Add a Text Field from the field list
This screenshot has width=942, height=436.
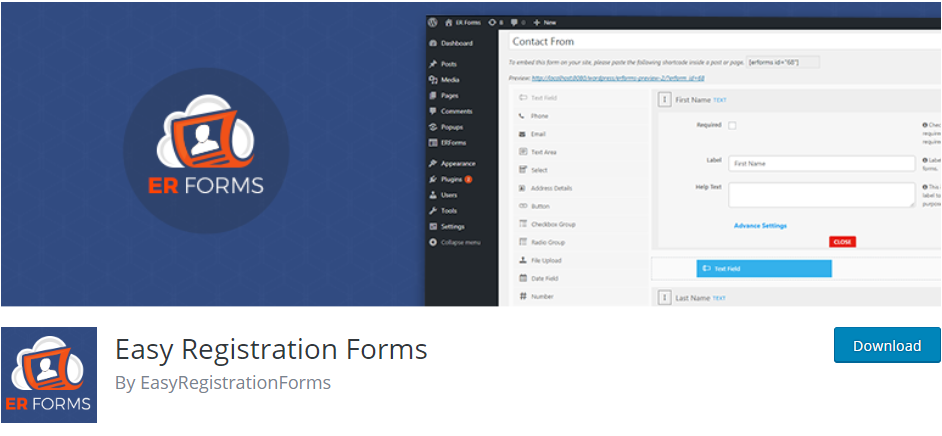580,98
